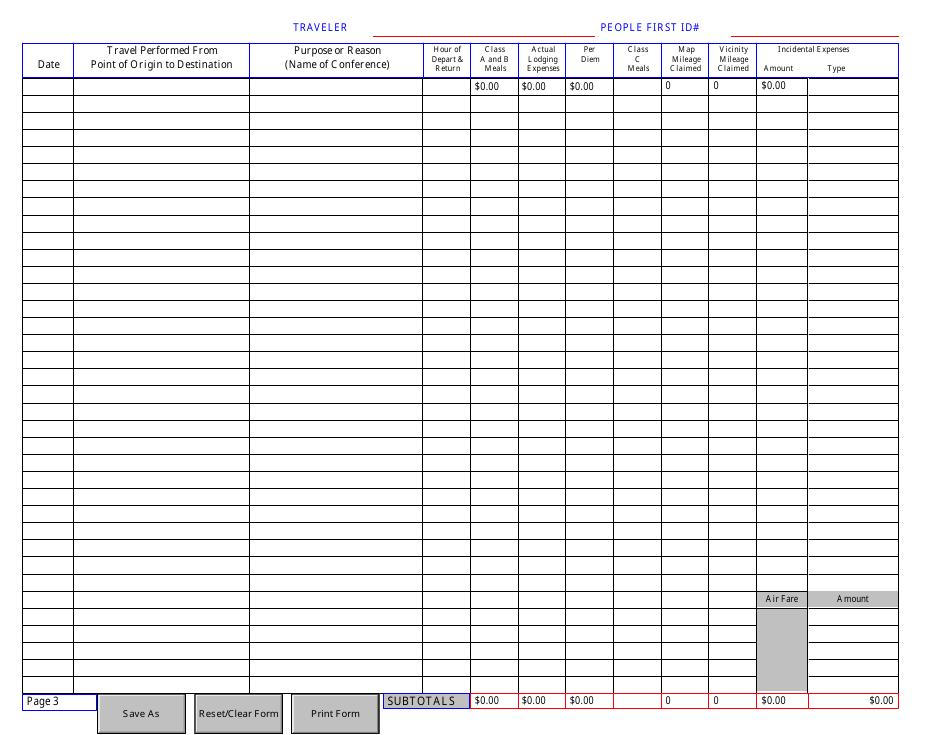Select first row Purpose or Reason cell
Viewport: 950px width, 735px height.
[336, 87]
